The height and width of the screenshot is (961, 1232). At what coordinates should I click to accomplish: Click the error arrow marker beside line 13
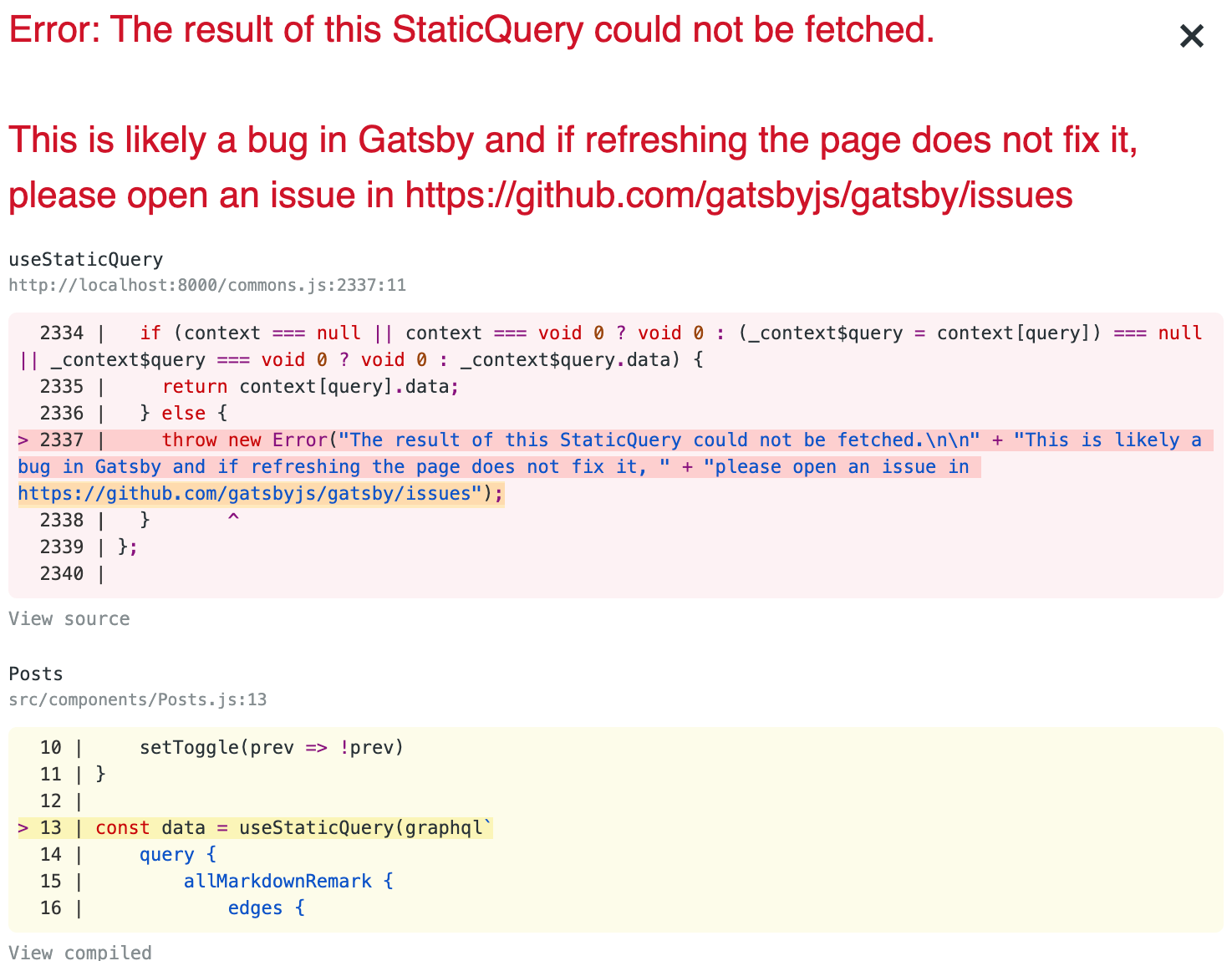(x=22, y=827)
